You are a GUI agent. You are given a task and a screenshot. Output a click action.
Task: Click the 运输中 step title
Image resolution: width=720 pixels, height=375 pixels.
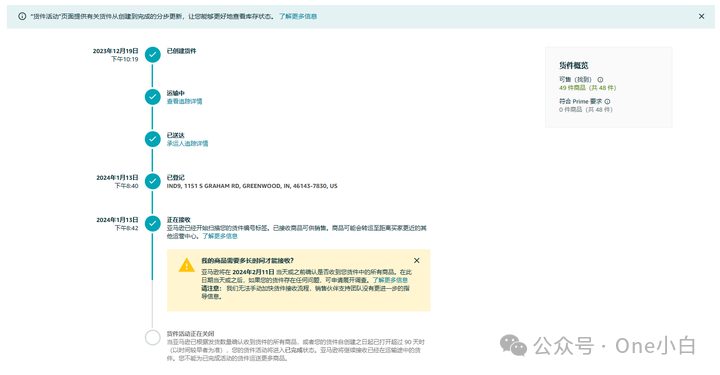tap(175, 93)
